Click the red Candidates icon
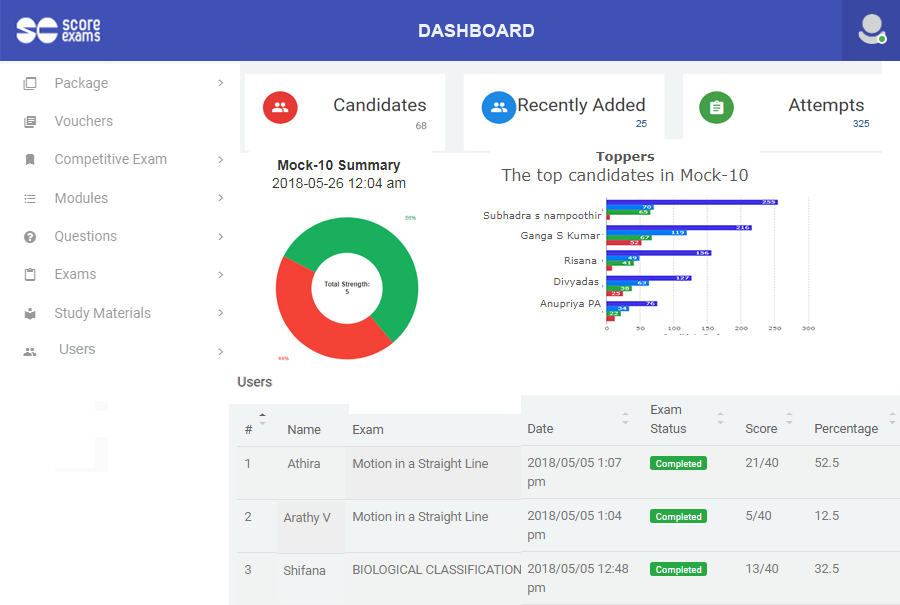Screen dimensions: 900x605 pyautogui.click(x=279, y=108)
